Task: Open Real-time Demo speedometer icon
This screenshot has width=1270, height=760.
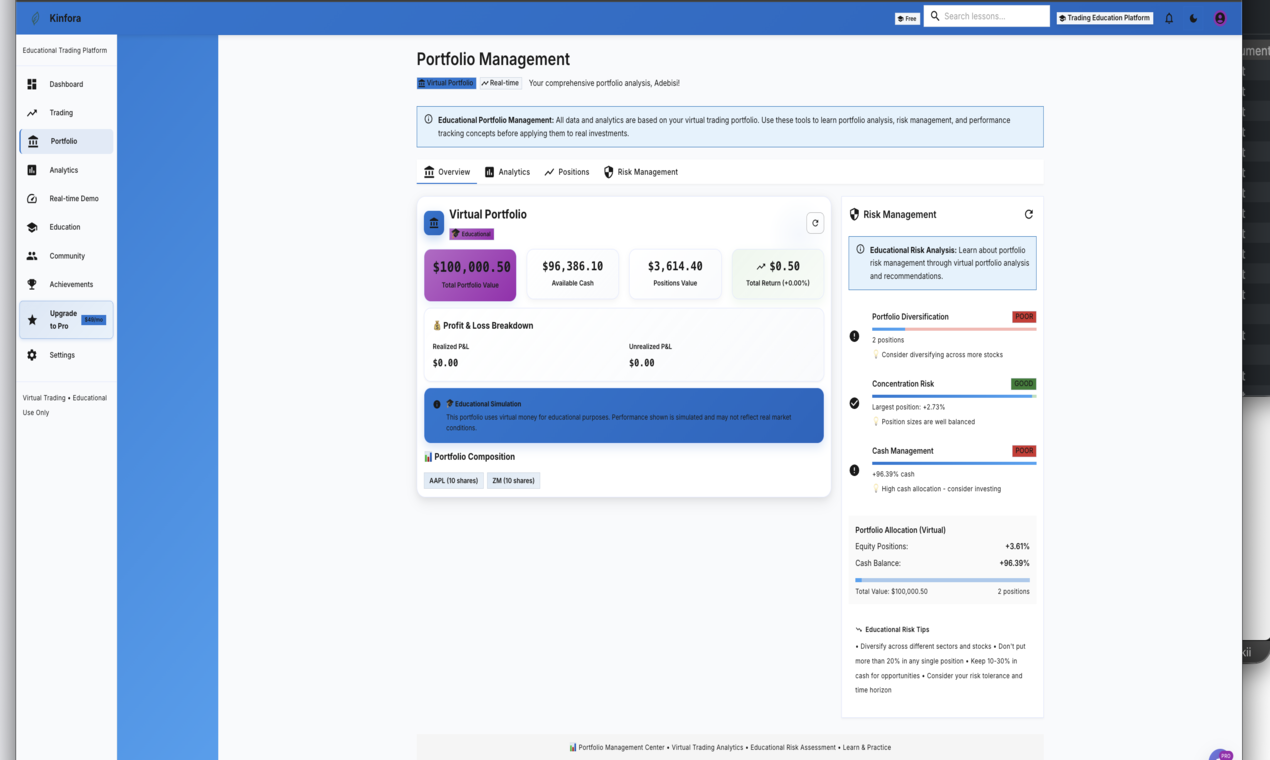Action: 32,199
